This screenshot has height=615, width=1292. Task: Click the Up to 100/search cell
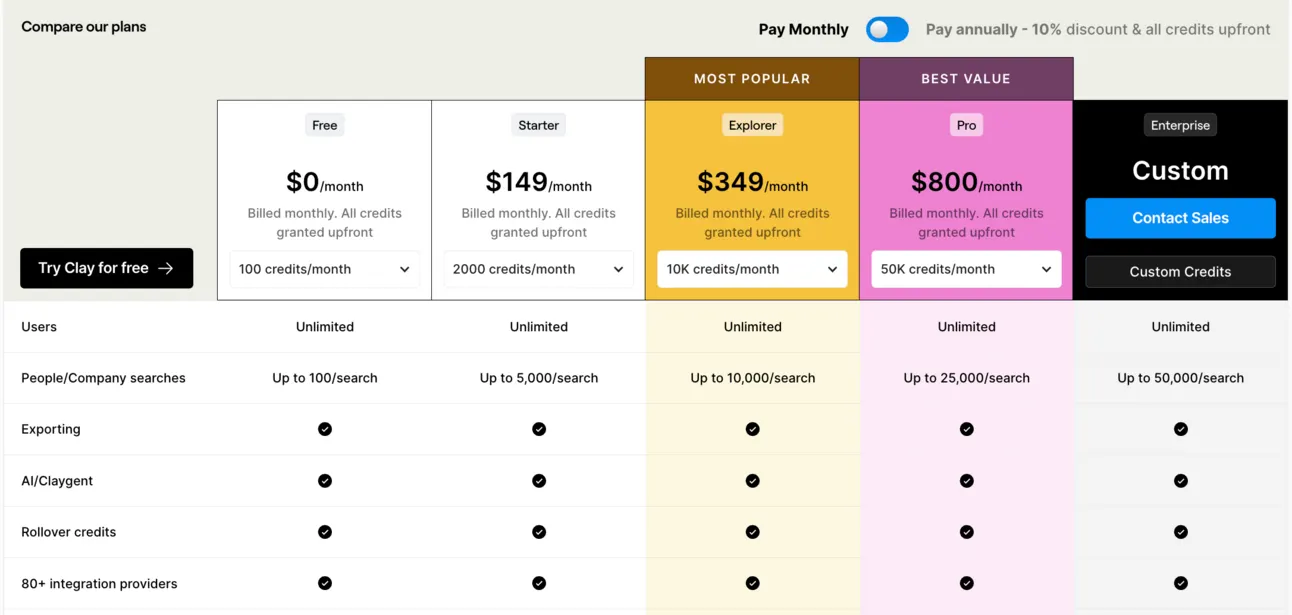click(x=325, y=378)
